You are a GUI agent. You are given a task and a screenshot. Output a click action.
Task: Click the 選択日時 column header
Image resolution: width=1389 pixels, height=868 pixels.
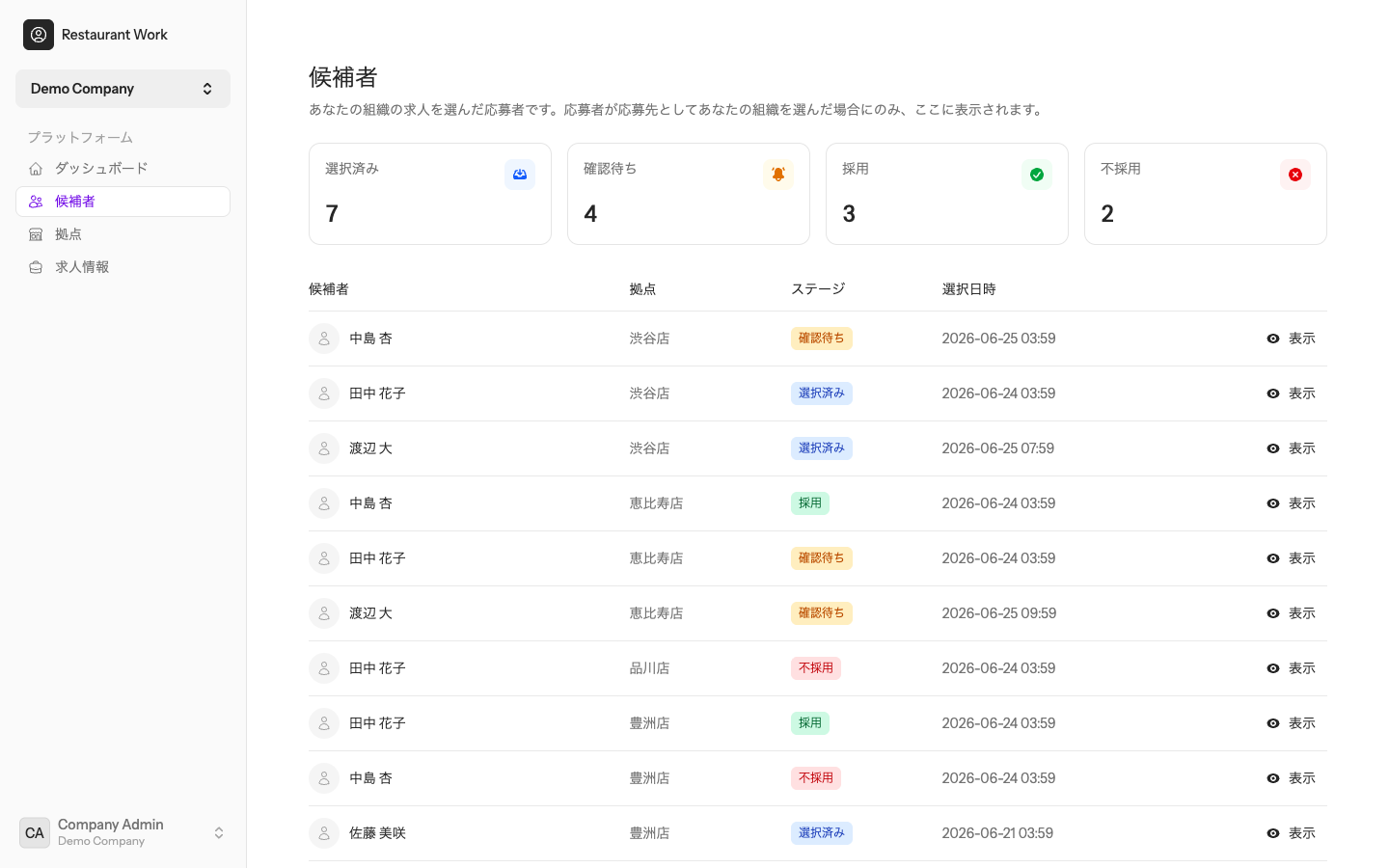coord(968,289)
